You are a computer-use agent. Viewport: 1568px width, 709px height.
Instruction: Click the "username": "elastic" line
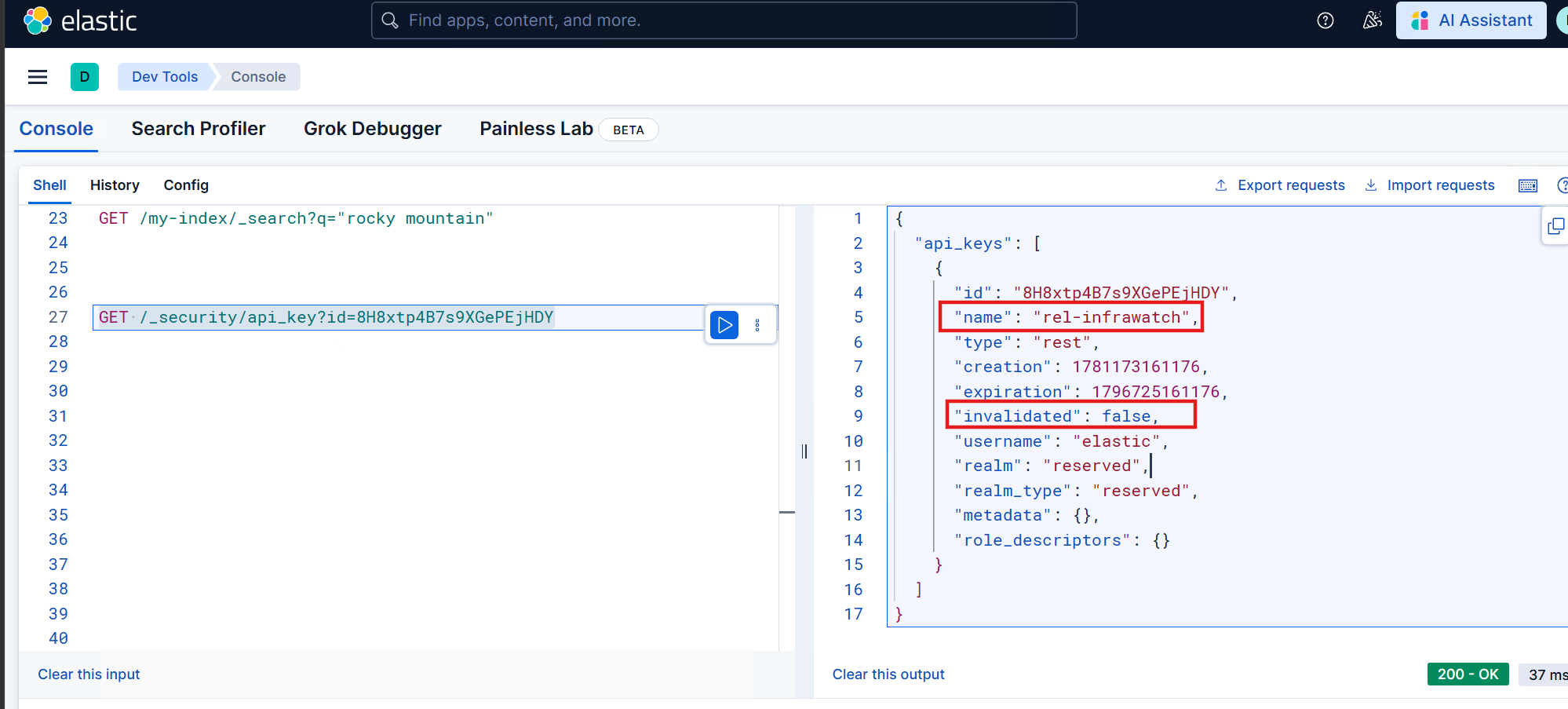pos(1061,441)
